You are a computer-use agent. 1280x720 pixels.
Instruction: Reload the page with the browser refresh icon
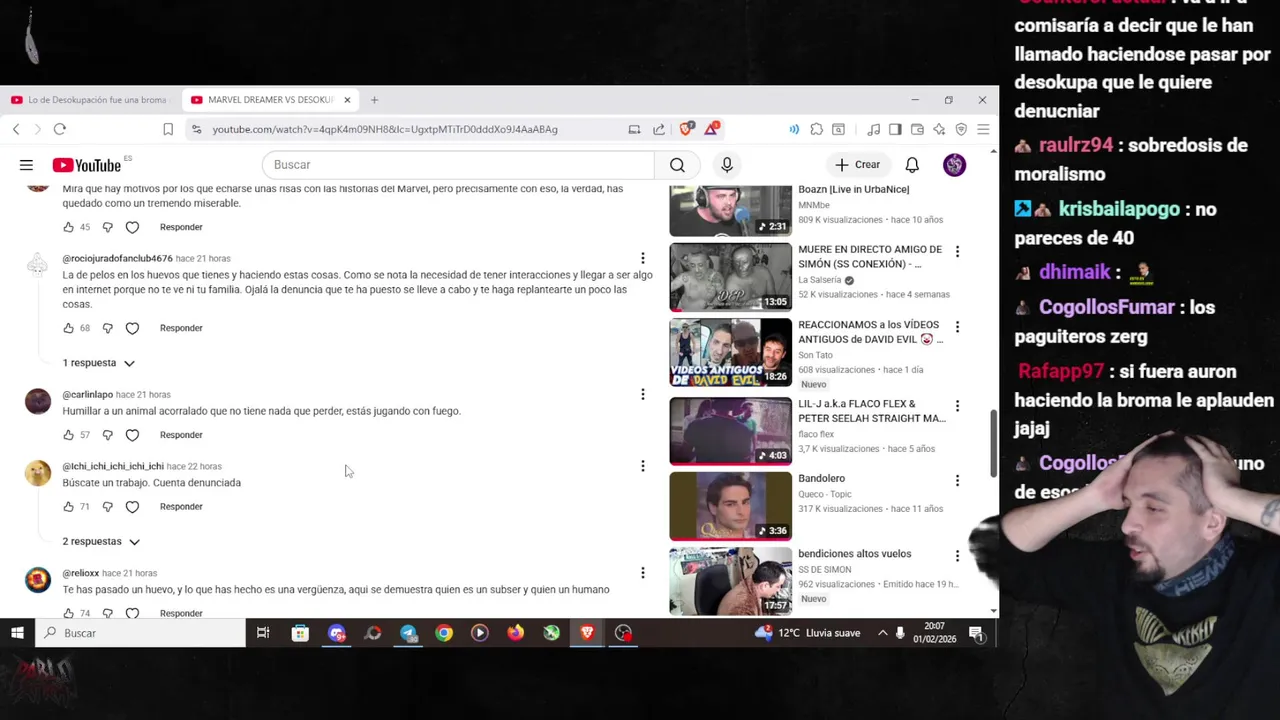point(60,129)
